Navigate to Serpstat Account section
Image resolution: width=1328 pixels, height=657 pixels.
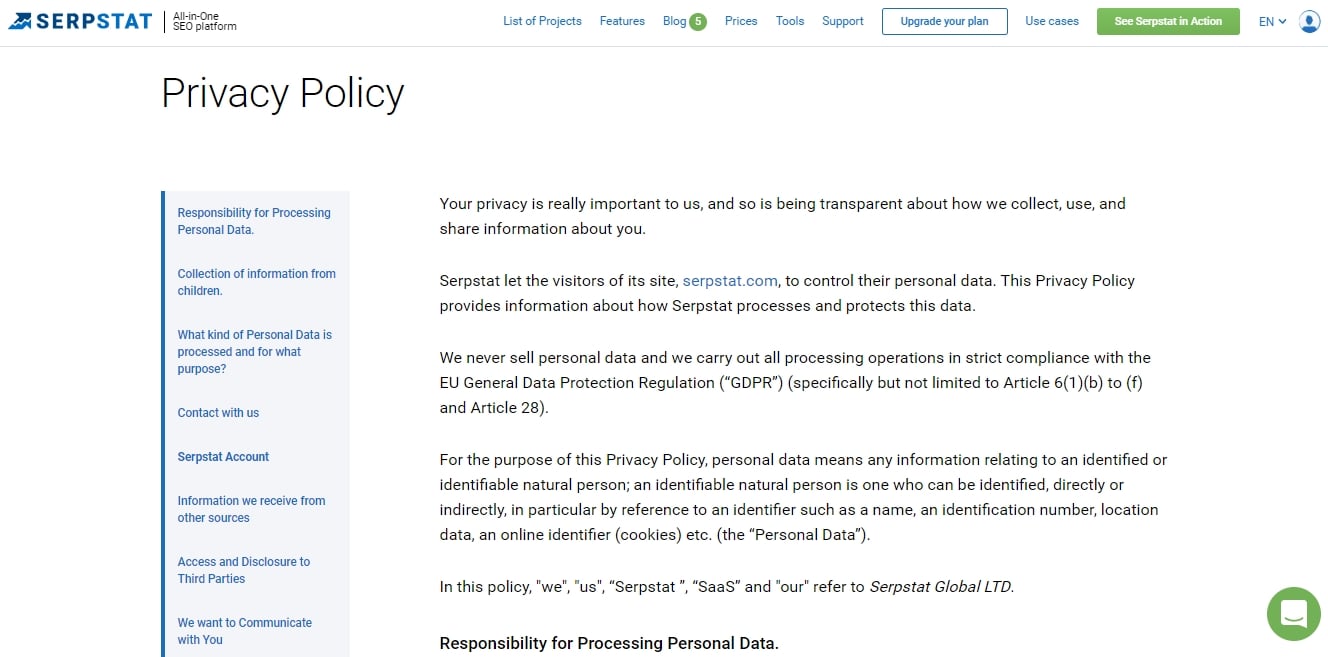pyautogui.click(x=223, y=457)
